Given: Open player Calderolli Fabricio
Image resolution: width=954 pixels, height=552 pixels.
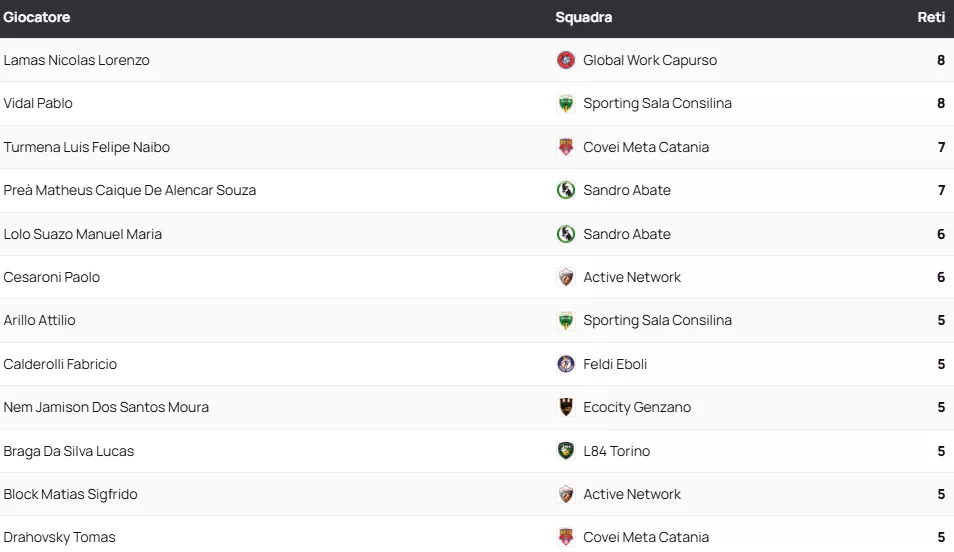Looking at the screenshot, I should tap(60, 364).
